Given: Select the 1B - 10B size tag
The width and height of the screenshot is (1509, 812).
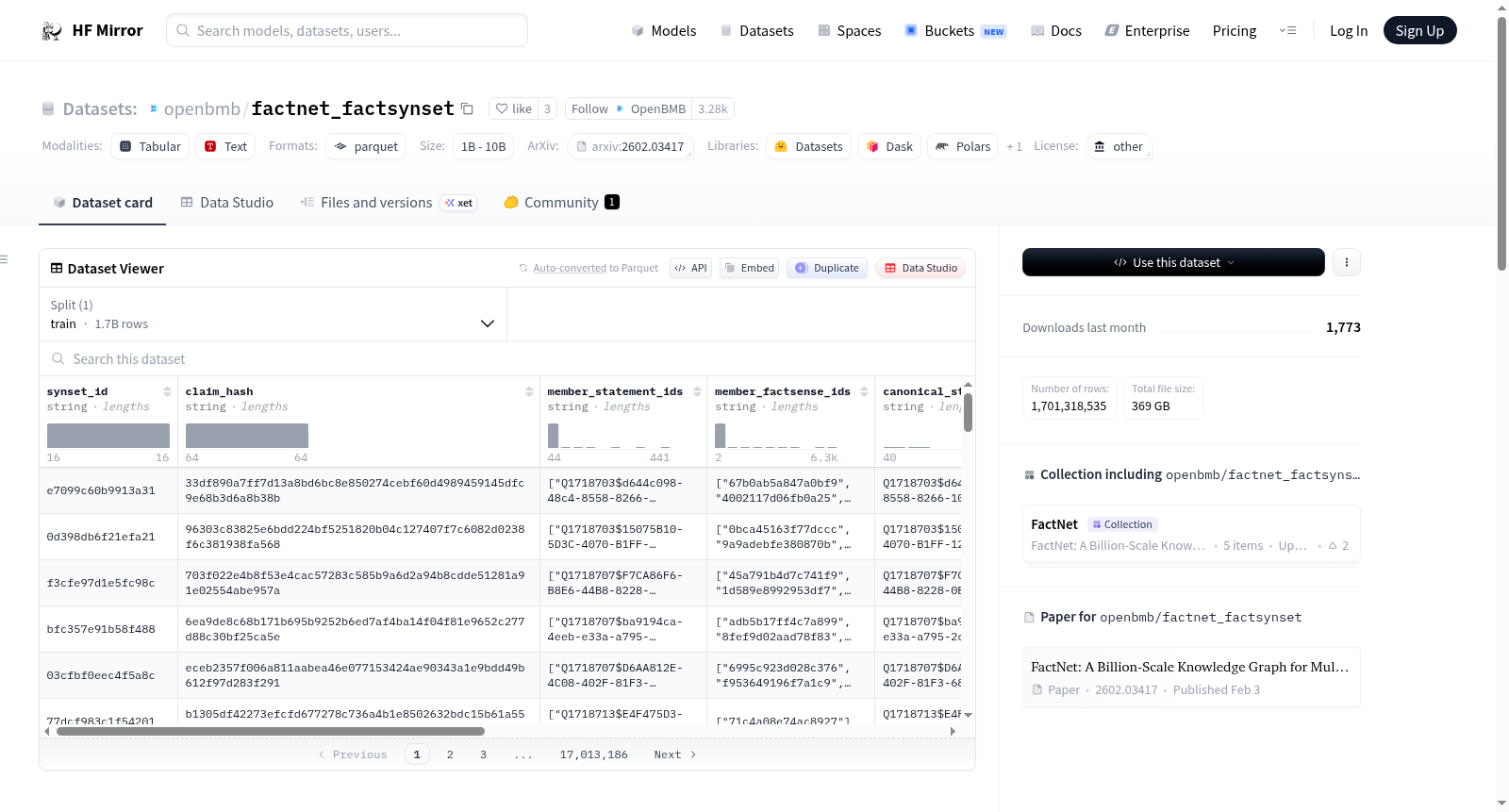Looking at the screenshot, I should 484,146.
